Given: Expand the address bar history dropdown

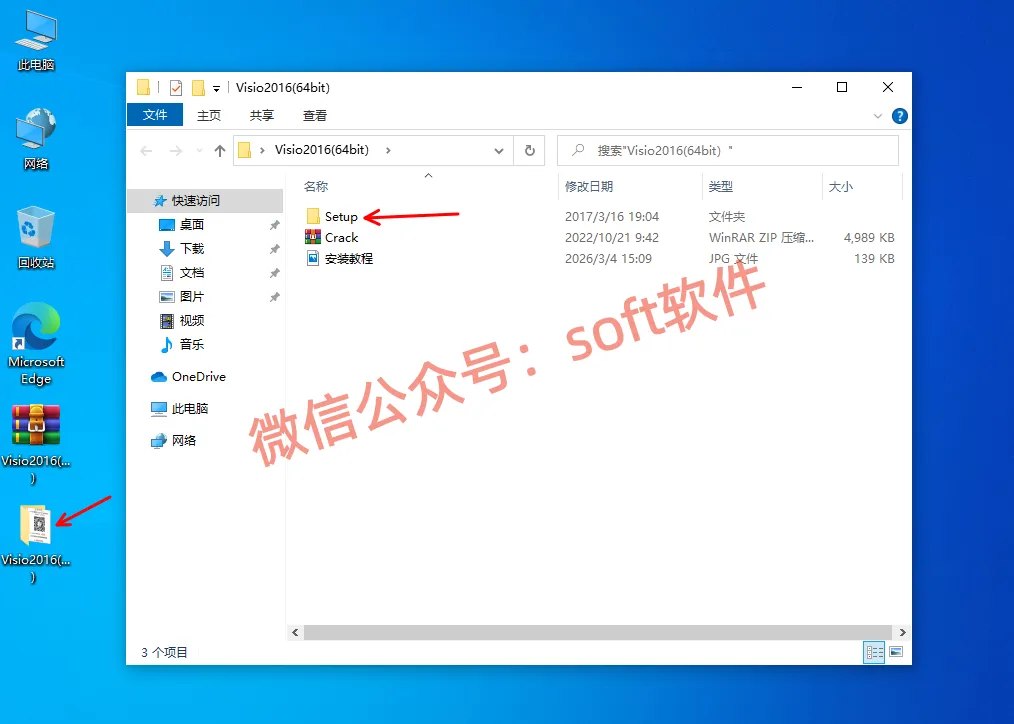Looking at the screenshot, I should (499, 151).
